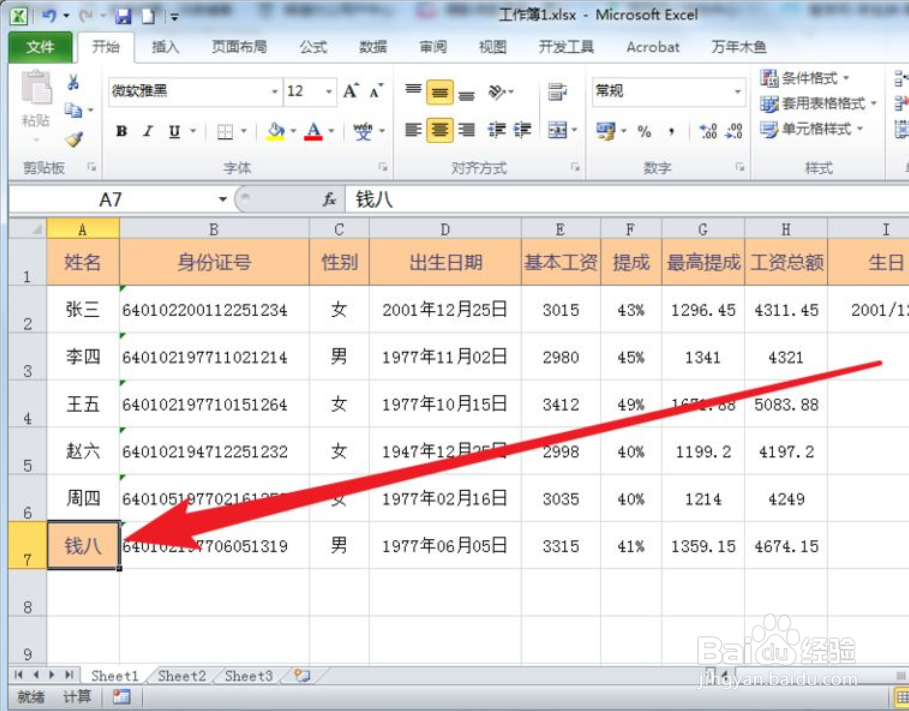Viewport: 909px width, 711px height.
Task: Switch to the 审阅 tab
Action: (433, 47)
